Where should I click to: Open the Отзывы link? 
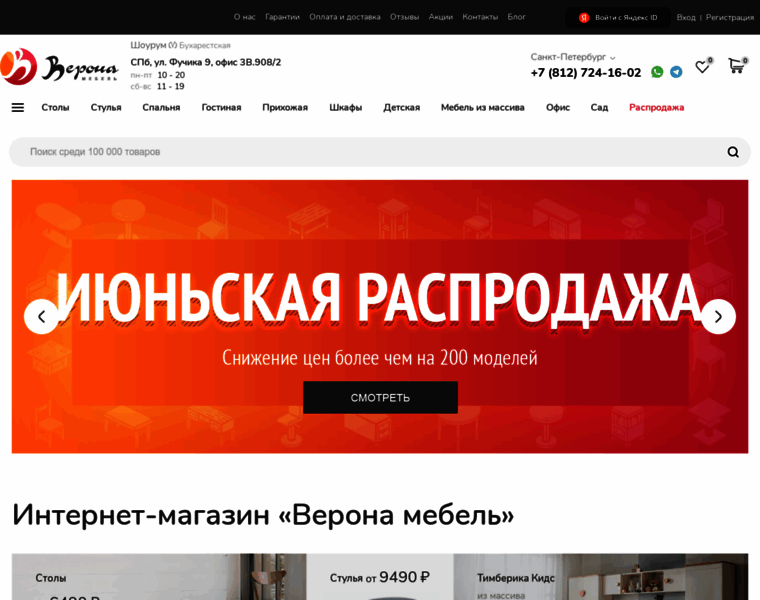tap(404, 17)
